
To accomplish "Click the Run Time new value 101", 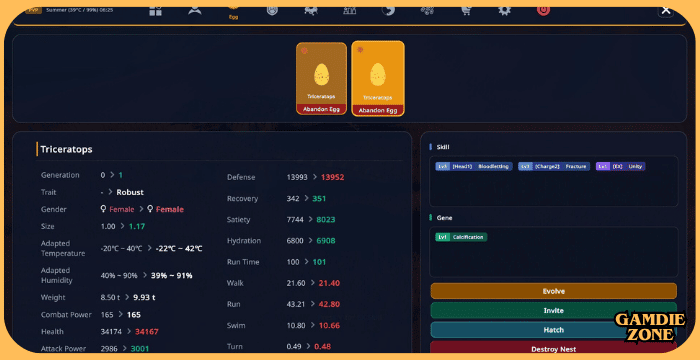I will [319, 262].
